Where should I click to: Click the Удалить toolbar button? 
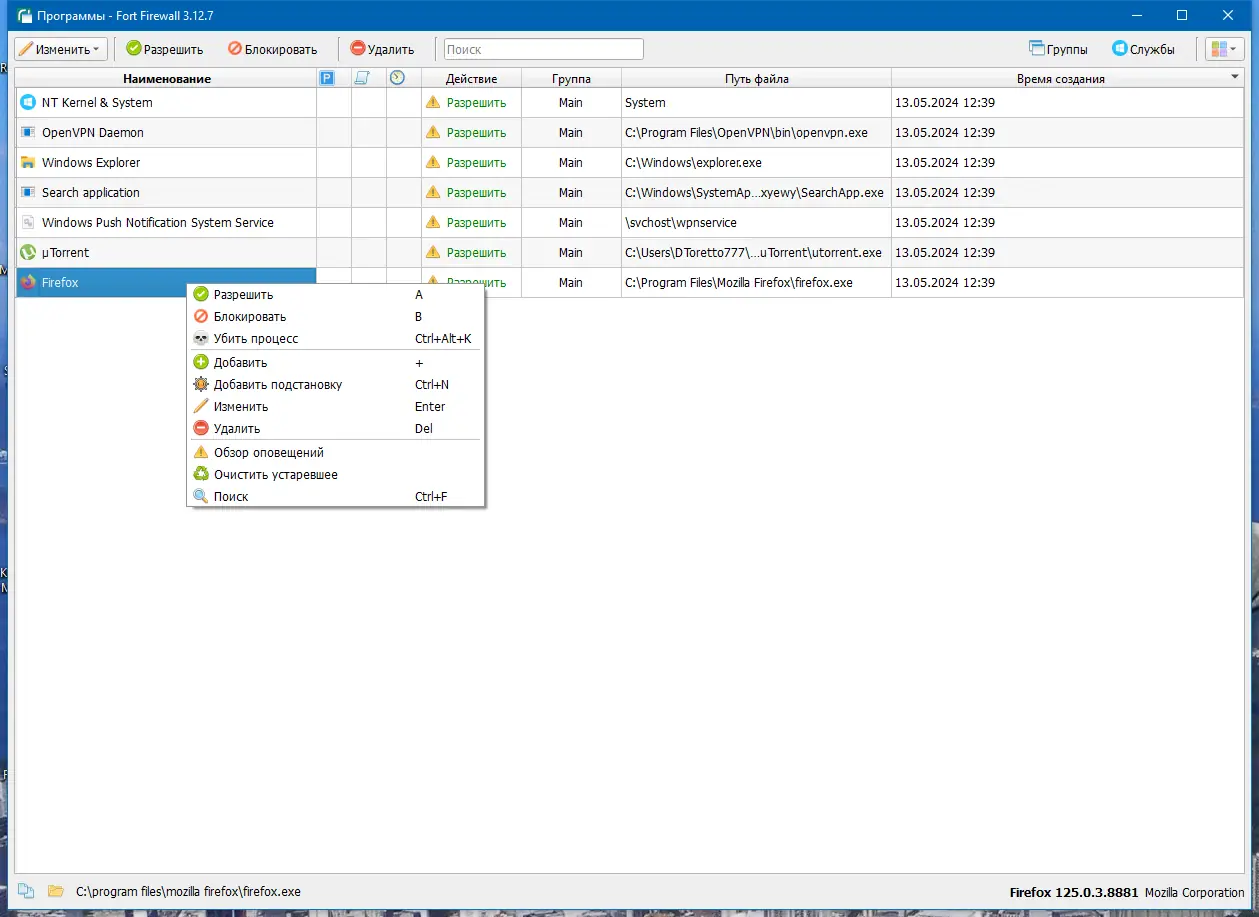[x=382, y=49]
